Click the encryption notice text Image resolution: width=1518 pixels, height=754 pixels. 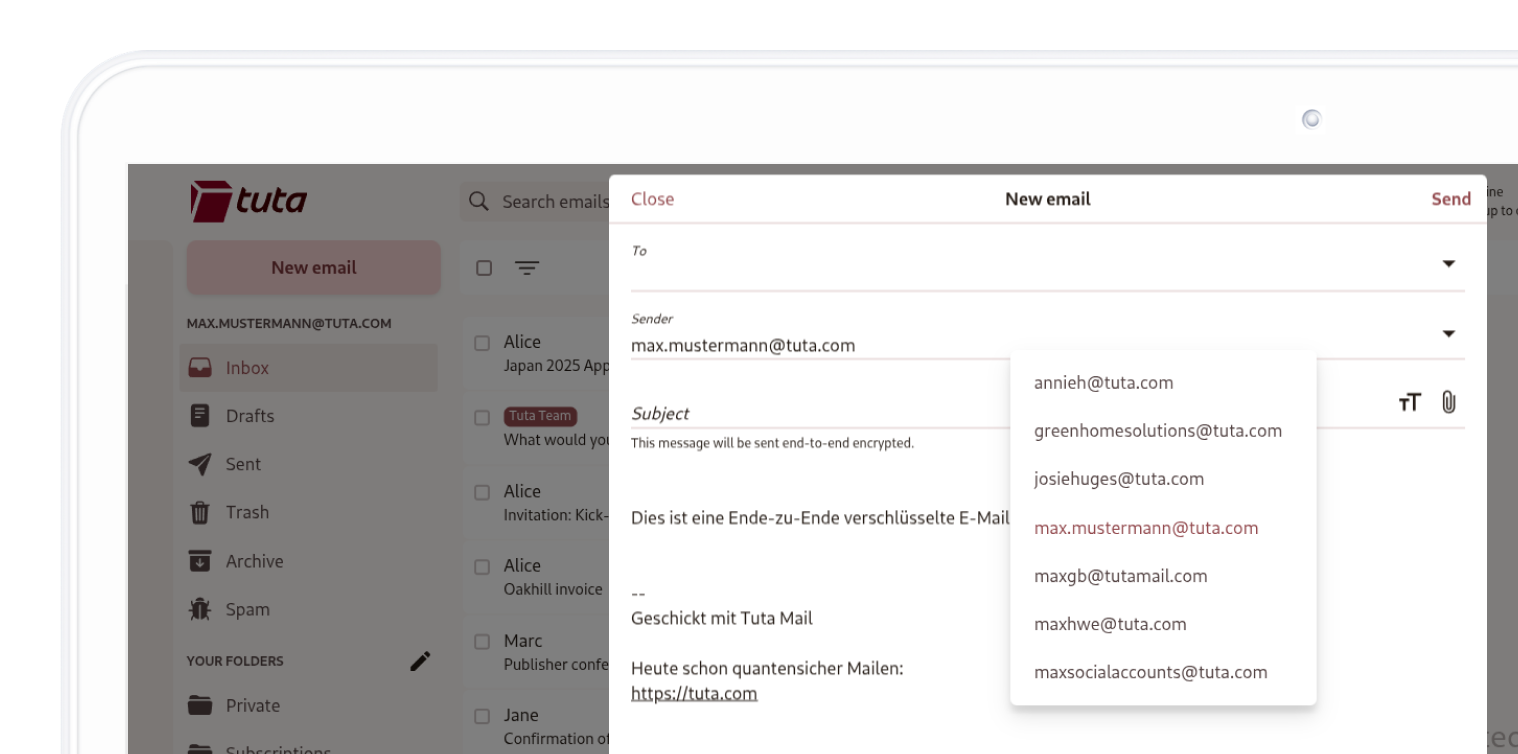772,443
